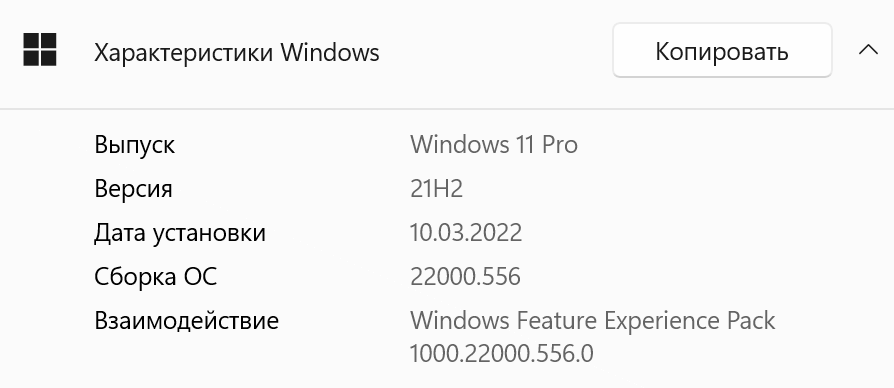Screen dimensions: 894x388
Task: Click the word Pro in edition value
Action: pyautogui.click(x=559, y=145)
